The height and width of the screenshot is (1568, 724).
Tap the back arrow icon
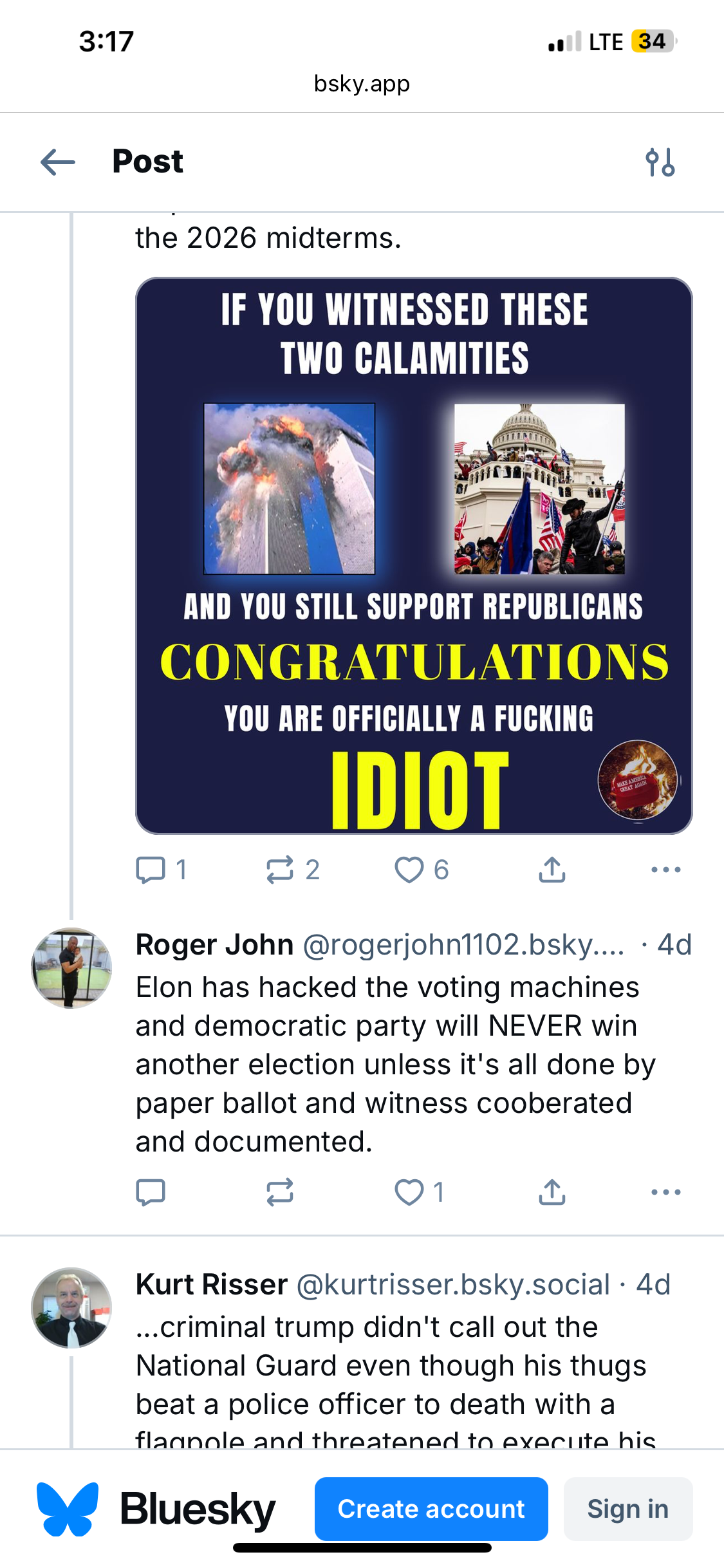coord(58,162)
